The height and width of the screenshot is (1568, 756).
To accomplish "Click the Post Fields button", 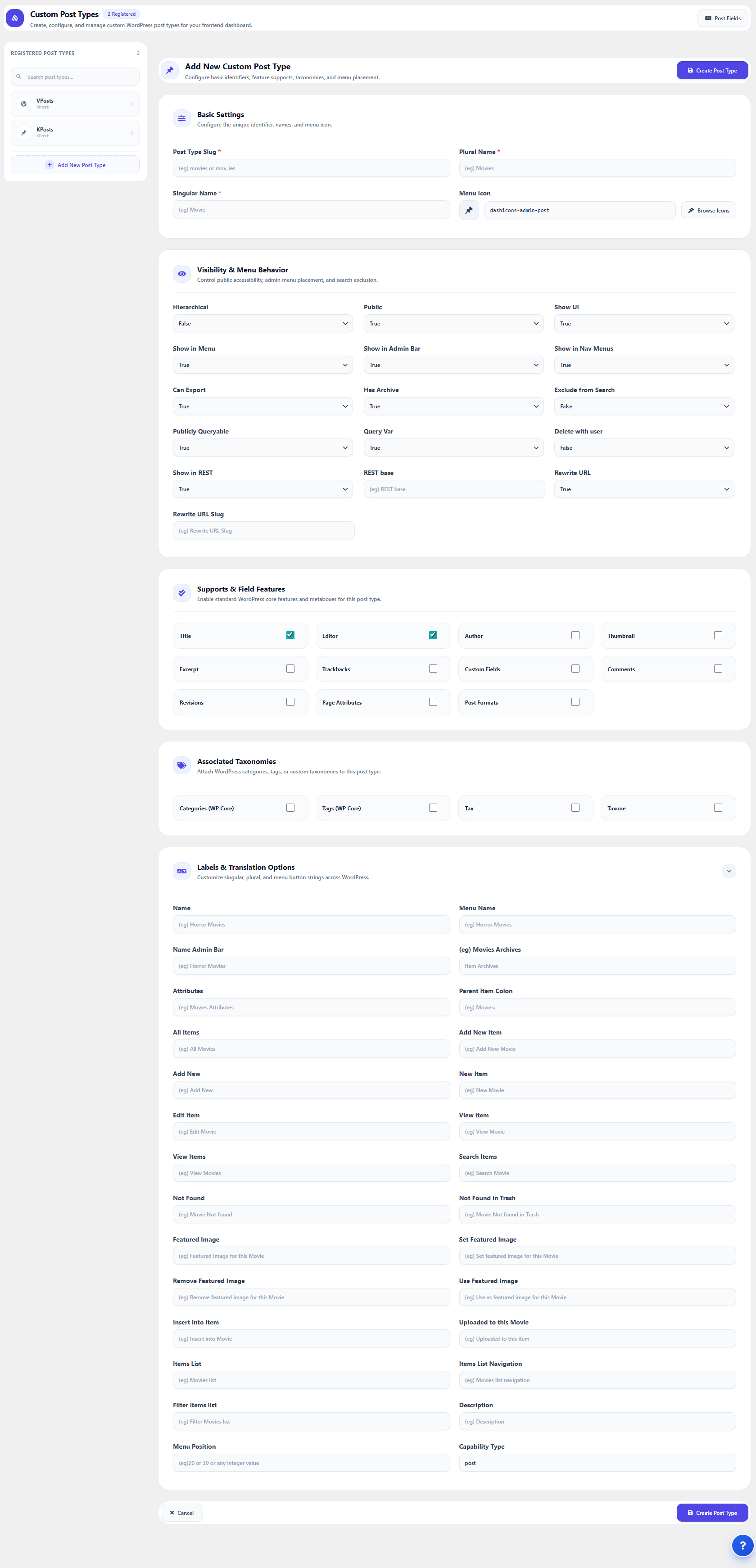I will click(x=723, y=18).
